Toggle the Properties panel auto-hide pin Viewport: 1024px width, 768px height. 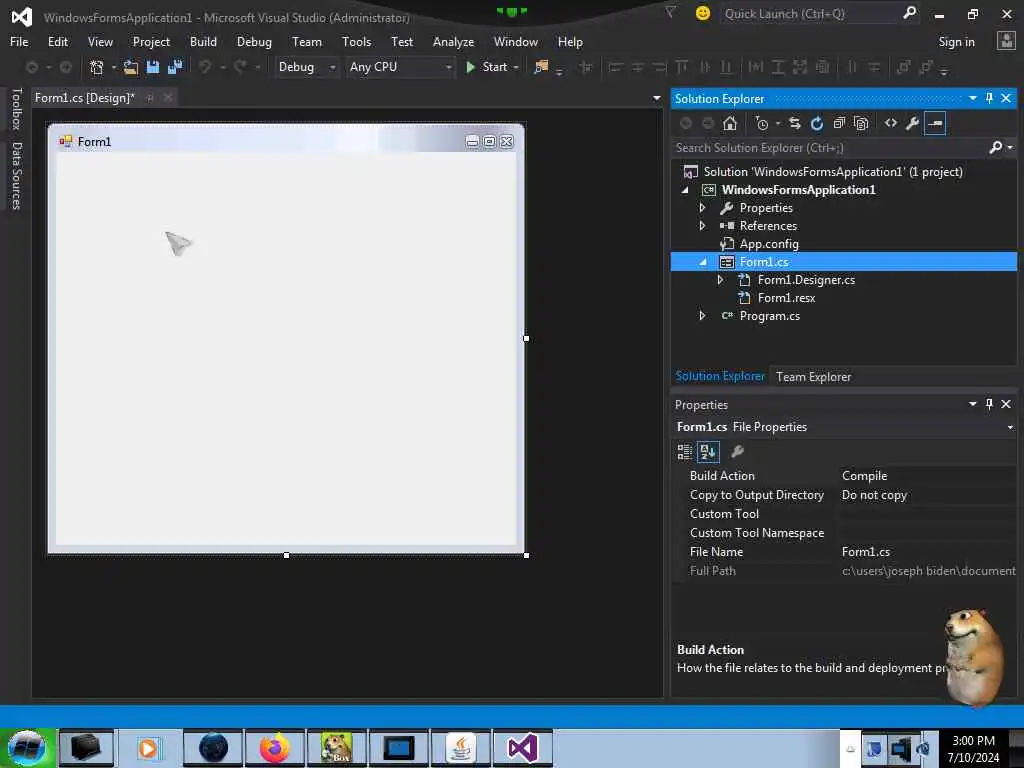point(989,404)
